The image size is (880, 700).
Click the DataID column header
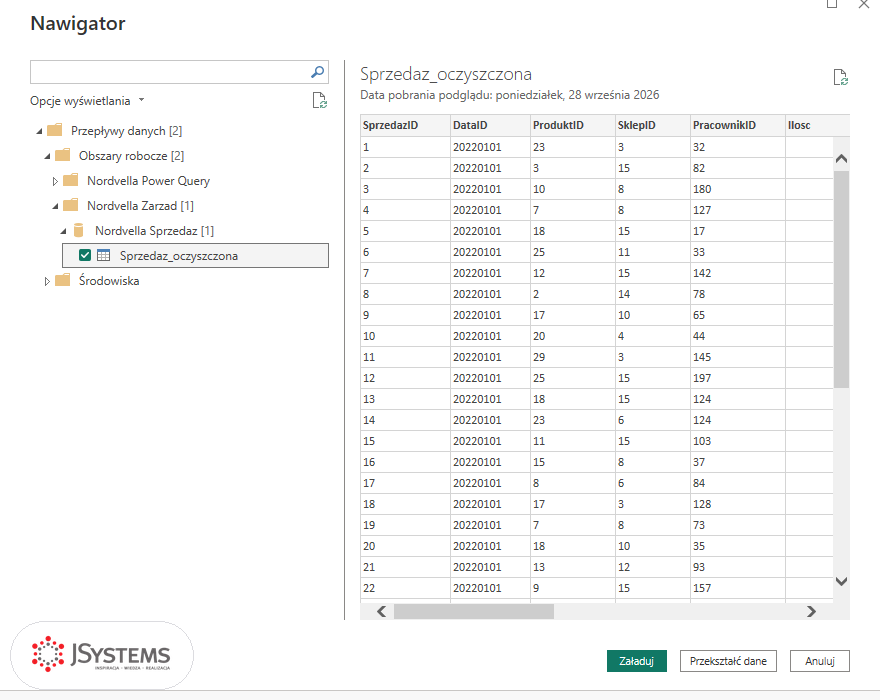pyautogui.click(x=491, y=125)
